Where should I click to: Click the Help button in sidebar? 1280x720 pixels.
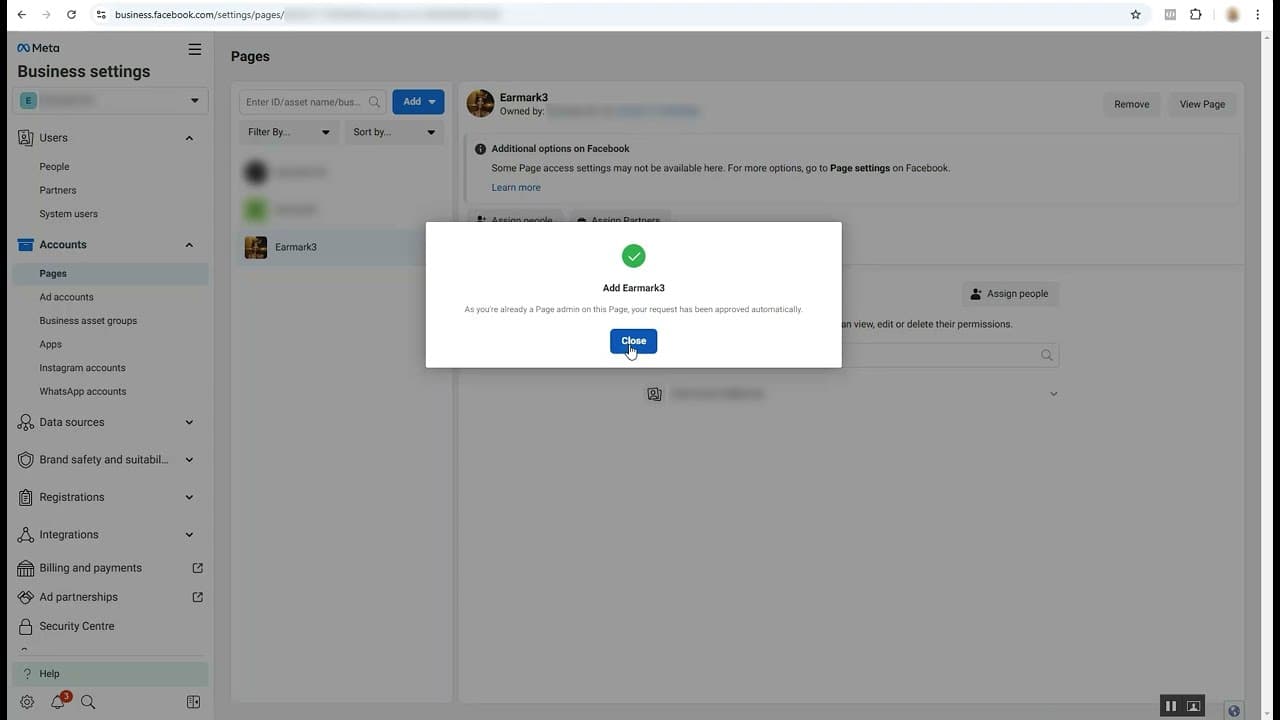pos(111,674)
